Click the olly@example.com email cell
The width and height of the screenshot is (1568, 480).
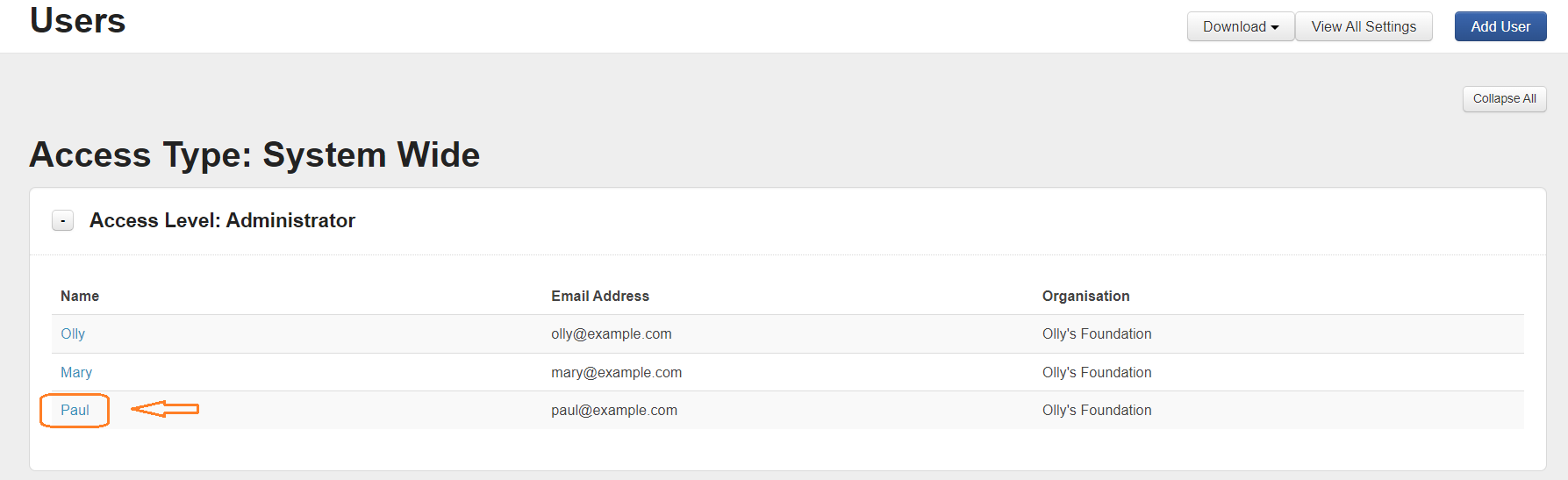[612, 334]
